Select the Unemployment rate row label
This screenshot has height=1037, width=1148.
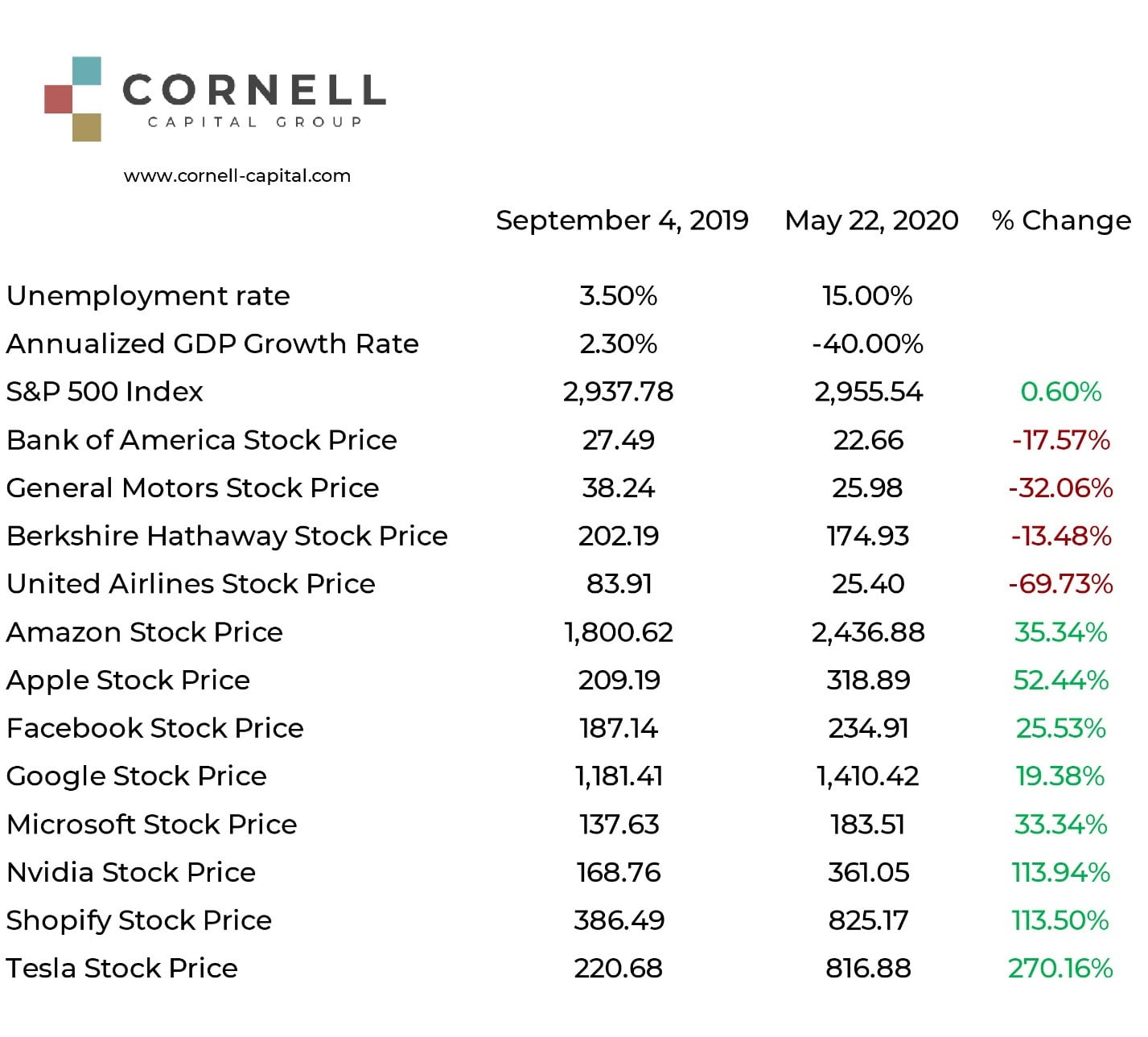(148, 296)
